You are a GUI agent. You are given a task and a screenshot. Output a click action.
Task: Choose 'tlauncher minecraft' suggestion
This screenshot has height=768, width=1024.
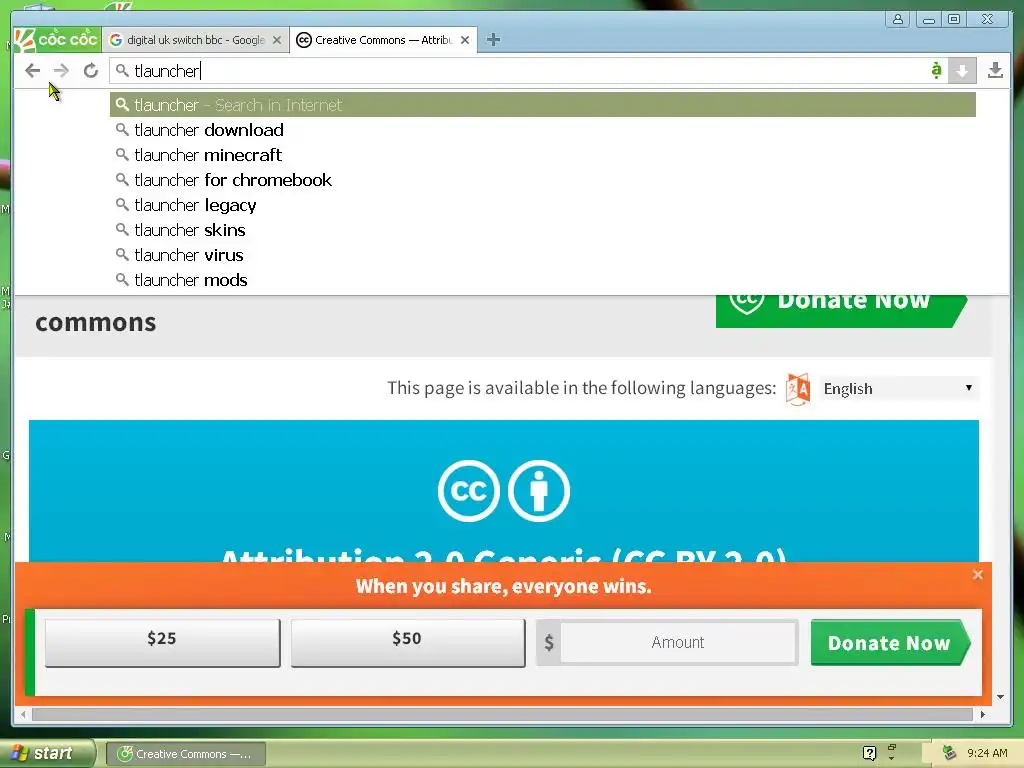543,155
